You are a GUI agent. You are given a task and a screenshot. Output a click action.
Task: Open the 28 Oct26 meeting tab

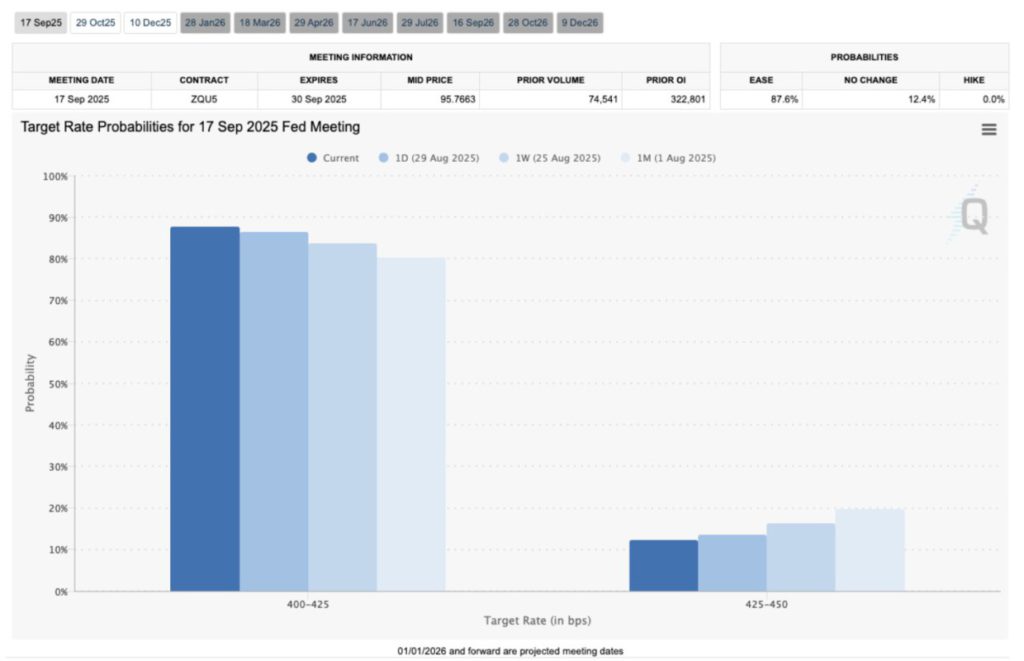pyautogui.click(x=527, y=22)
